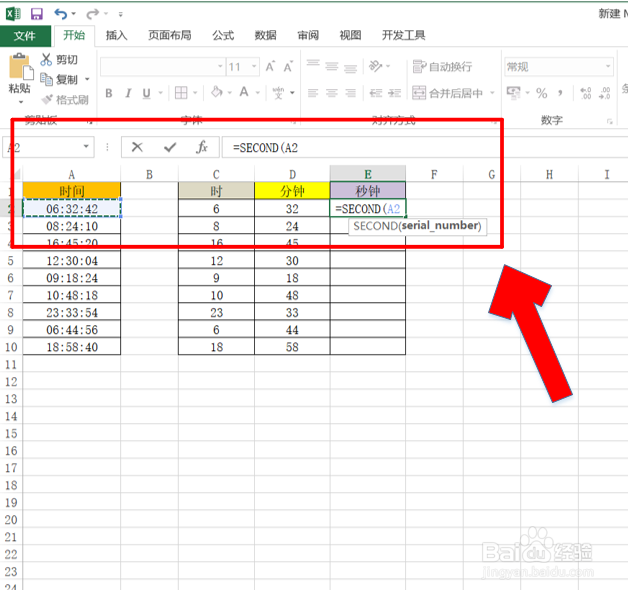Viewport: 628px width, 594px height.
Task: Switch to the 页面布局 tab
Action: (170, 35)
